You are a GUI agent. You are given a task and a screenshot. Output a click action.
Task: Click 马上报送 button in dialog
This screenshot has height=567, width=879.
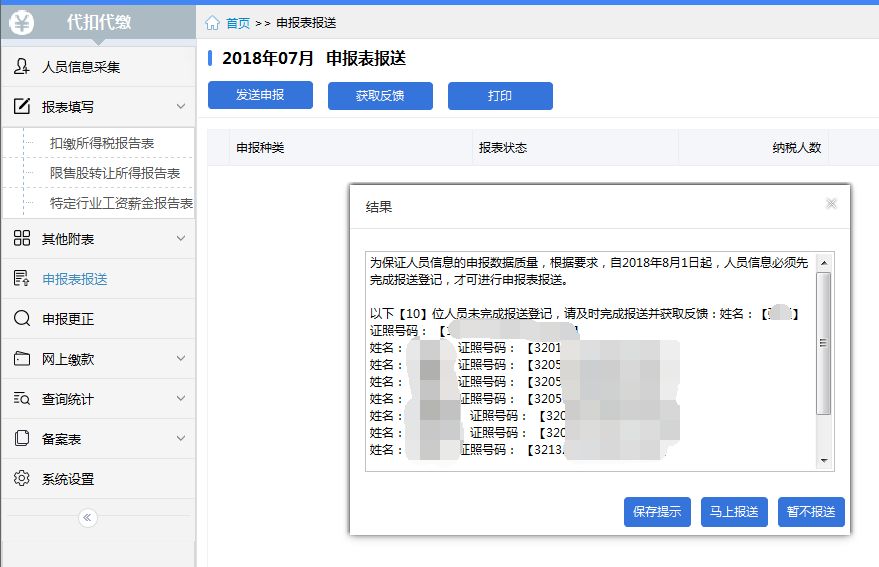pos(734,511)
